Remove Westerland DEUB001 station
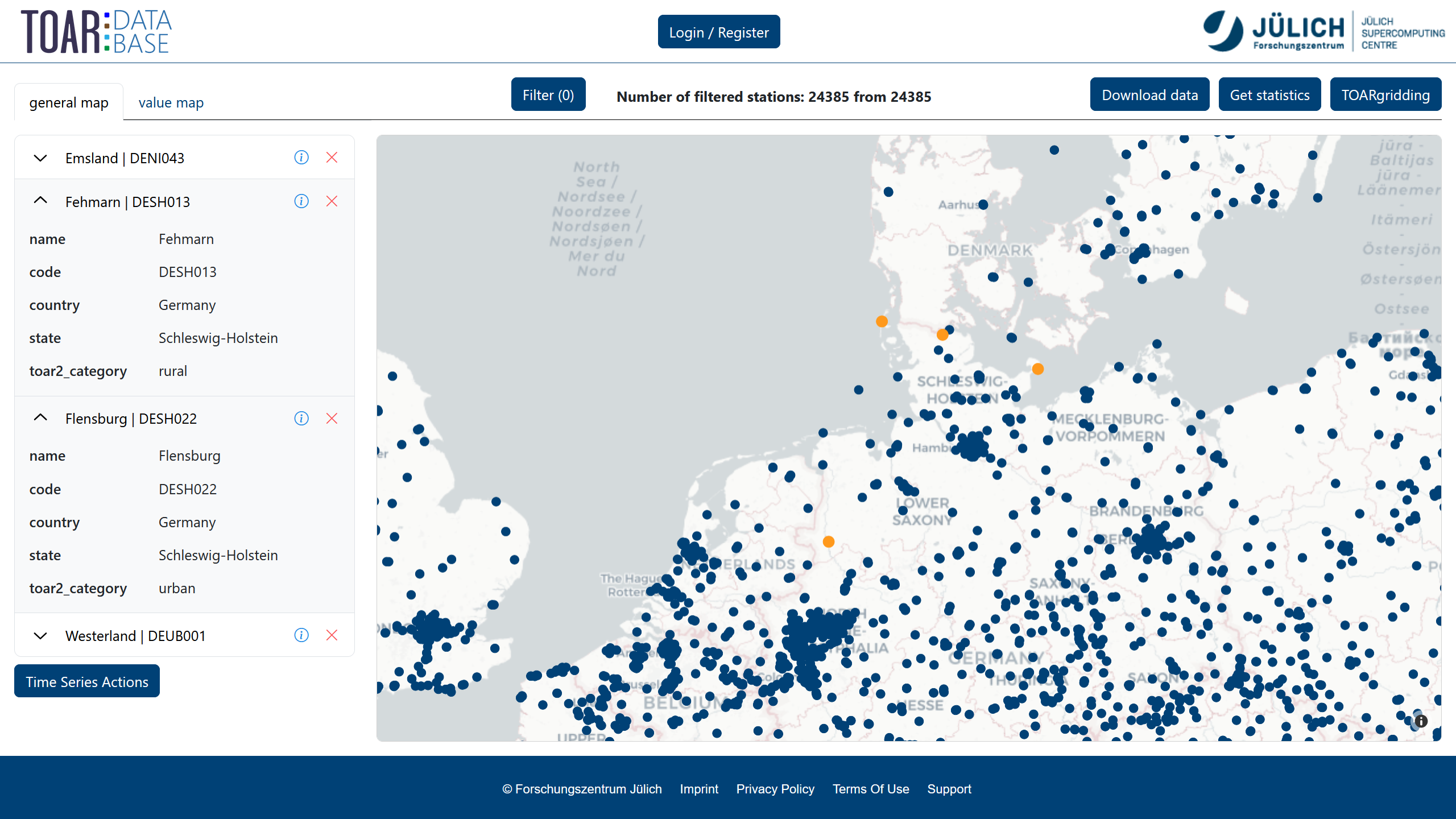1456x819 pixels. pos(332,635)
